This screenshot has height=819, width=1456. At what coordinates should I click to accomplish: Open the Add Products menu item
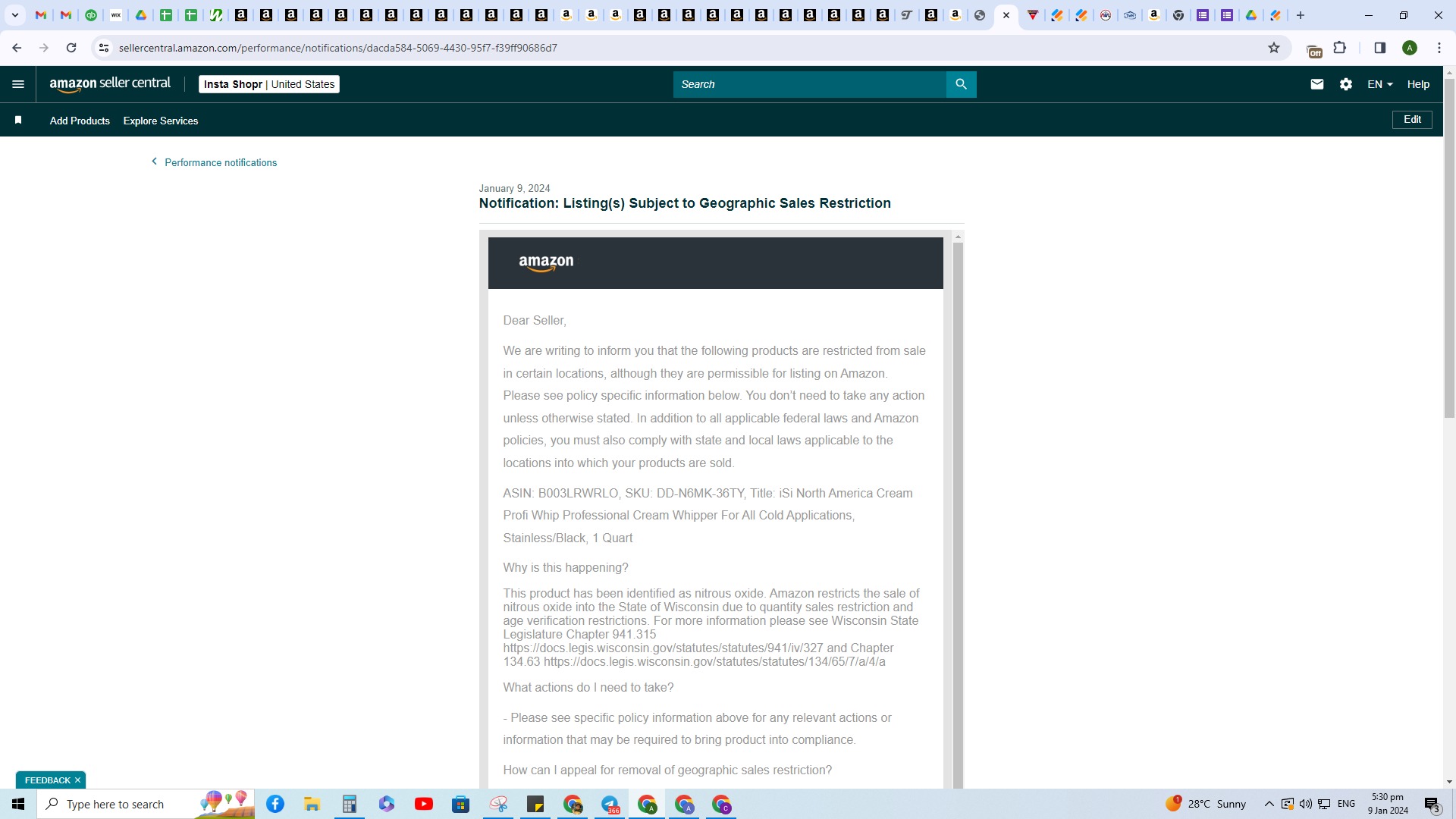point(80,121)
